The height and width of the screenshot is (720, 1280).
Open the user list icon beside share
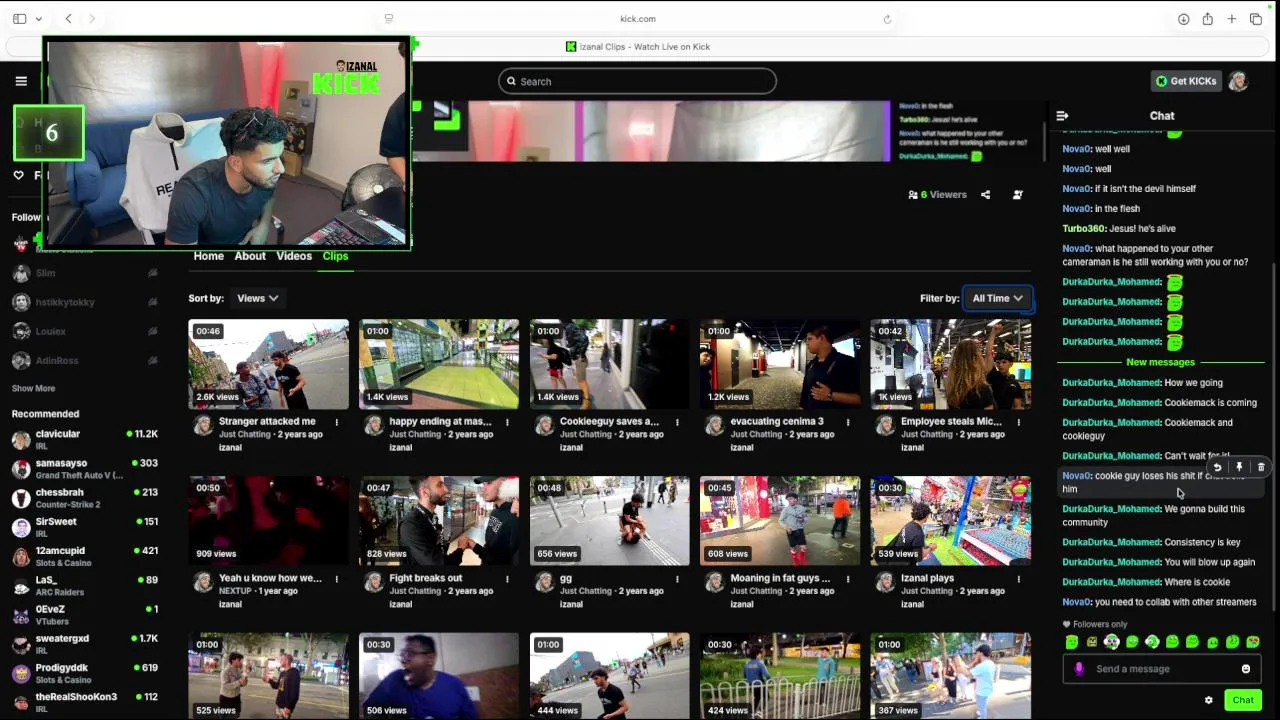tap(1017, 195)
